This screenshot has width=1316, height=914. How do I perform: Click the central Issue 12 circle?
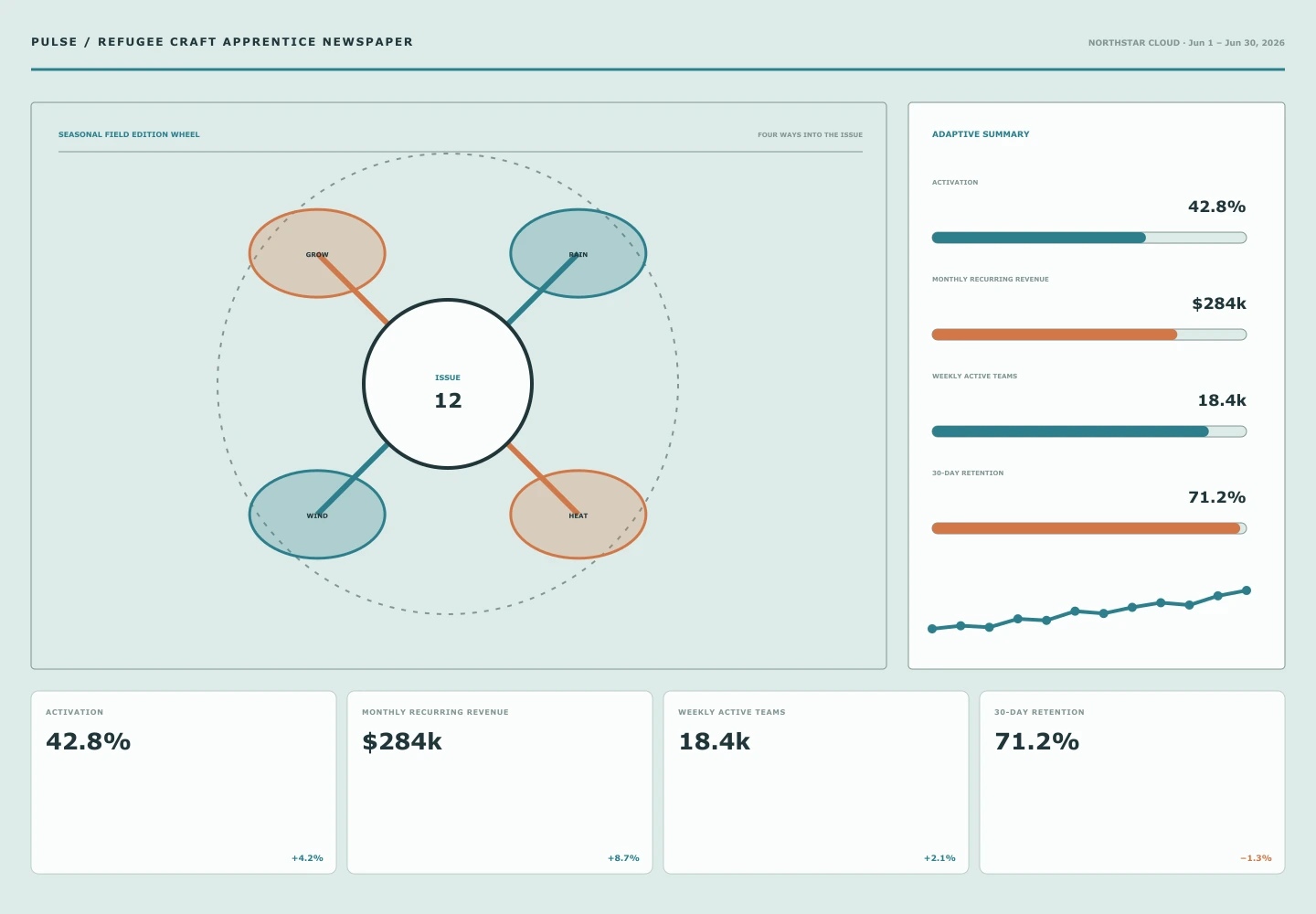click(x=448, y=384)
